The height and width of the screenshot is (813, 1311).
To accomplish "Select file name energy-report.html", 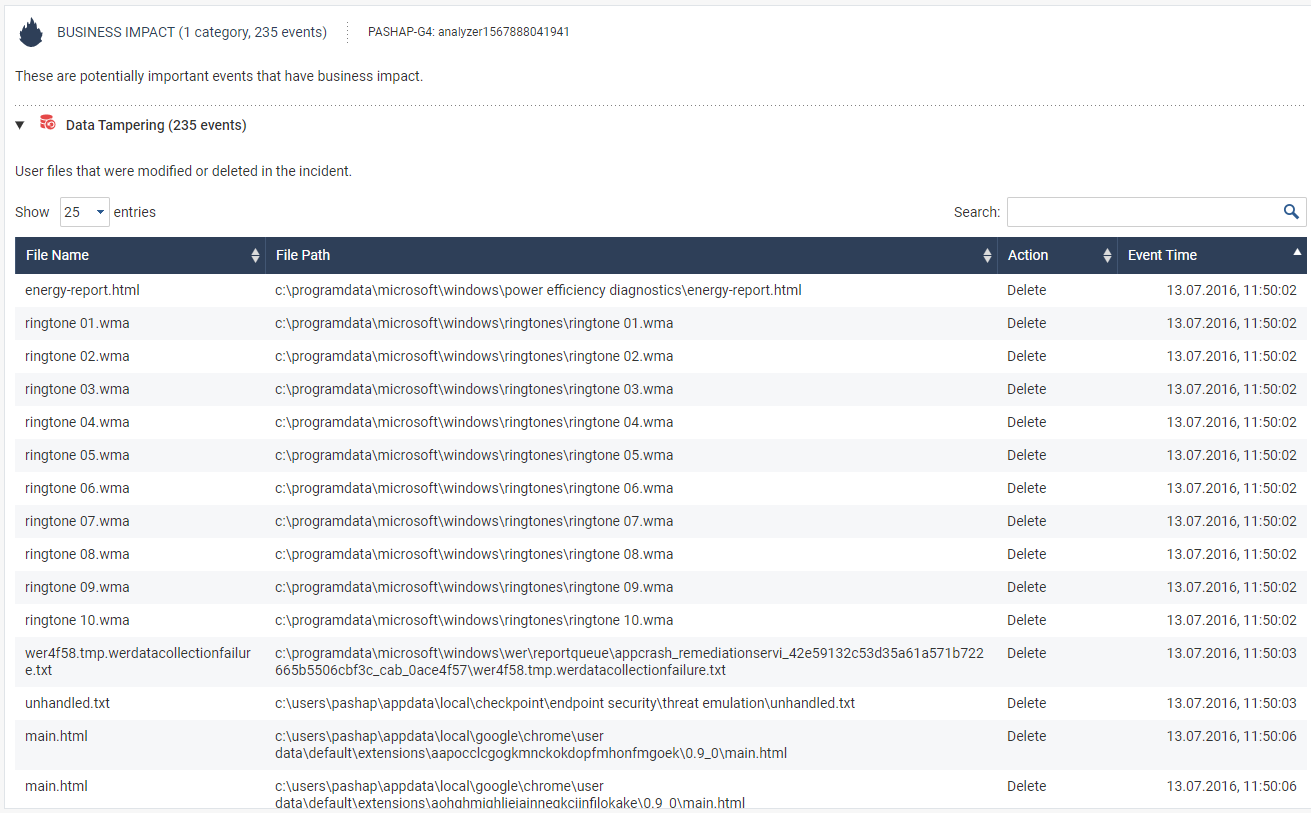I will pos(82,290).
